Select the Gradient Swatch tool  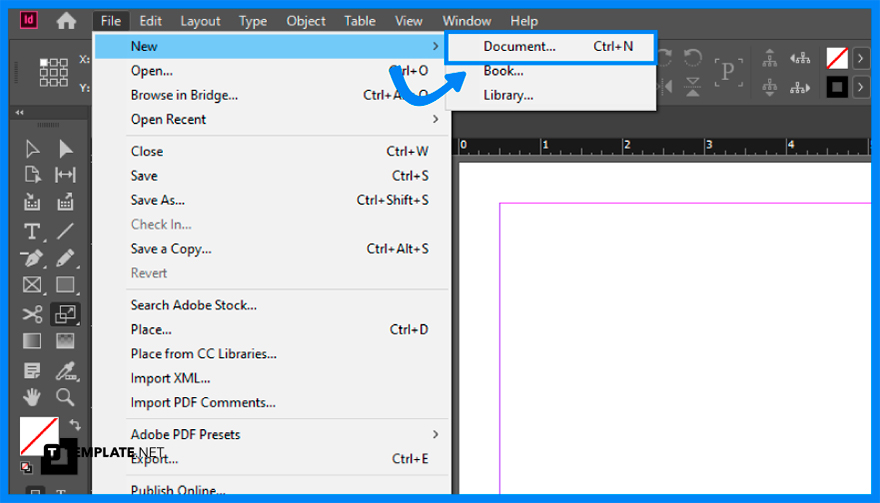click(x=32, y=341)
